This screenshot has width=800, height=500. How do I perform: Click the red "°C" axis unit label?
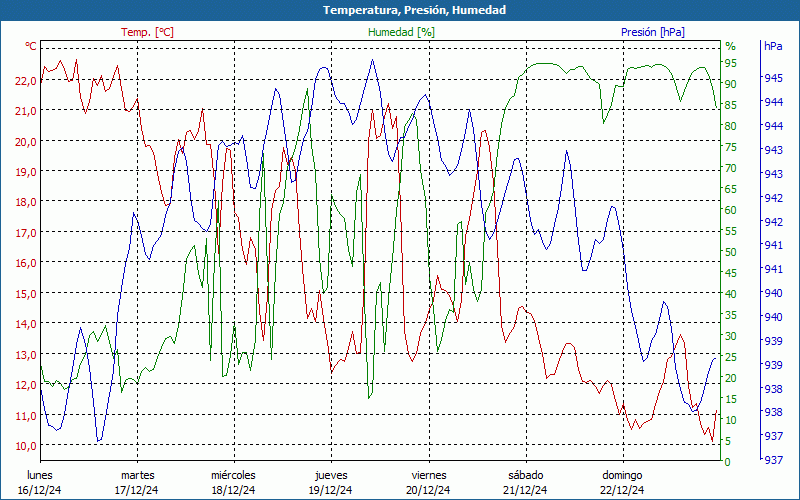(x=31, y=46)
